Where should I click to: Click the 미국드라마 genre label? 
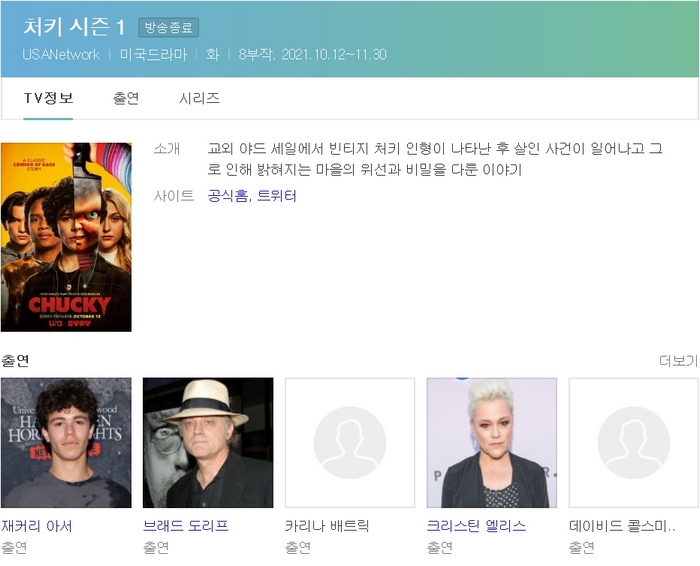[153, 54]
